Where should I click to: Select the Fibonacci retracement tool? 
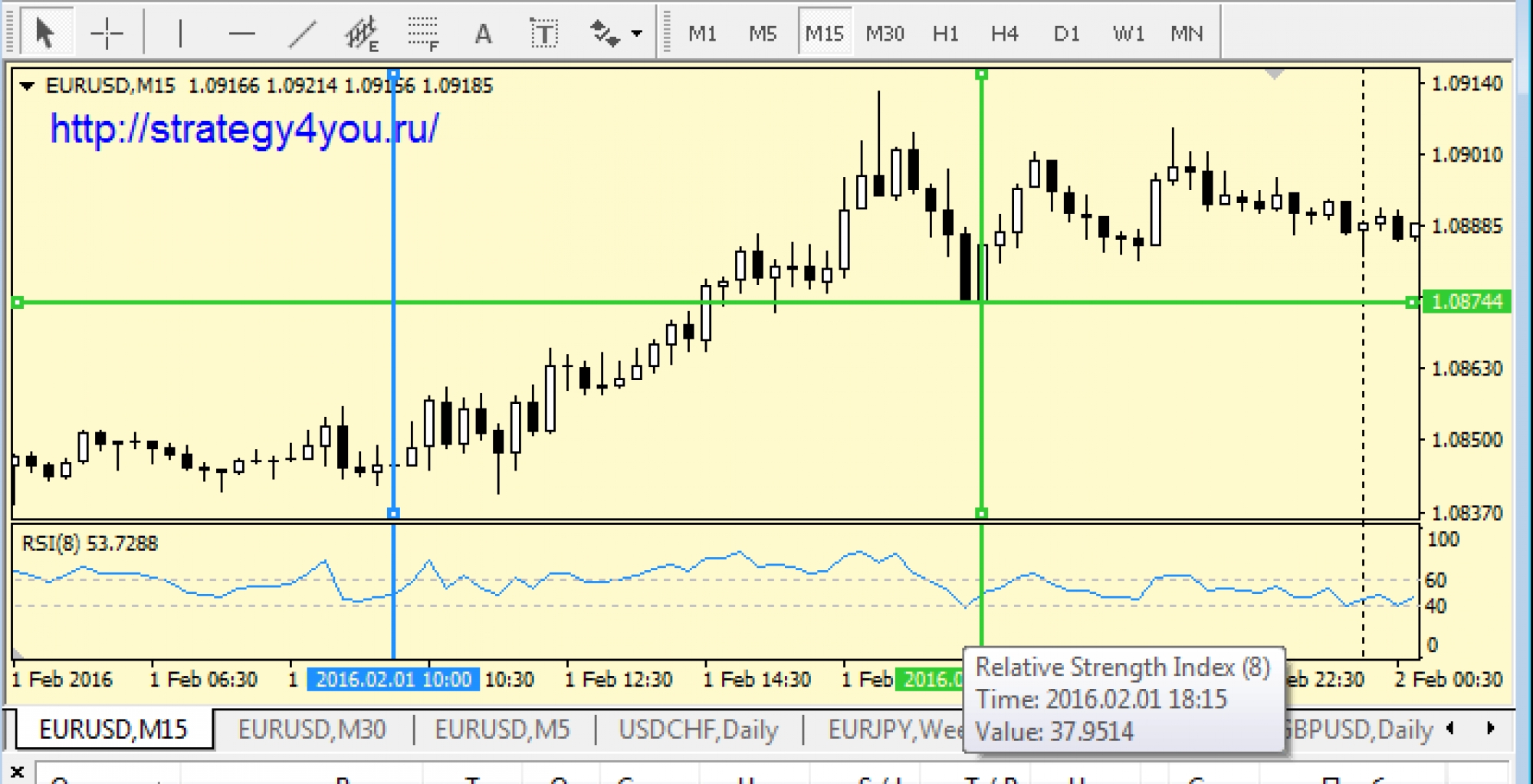tap(422, 33)
